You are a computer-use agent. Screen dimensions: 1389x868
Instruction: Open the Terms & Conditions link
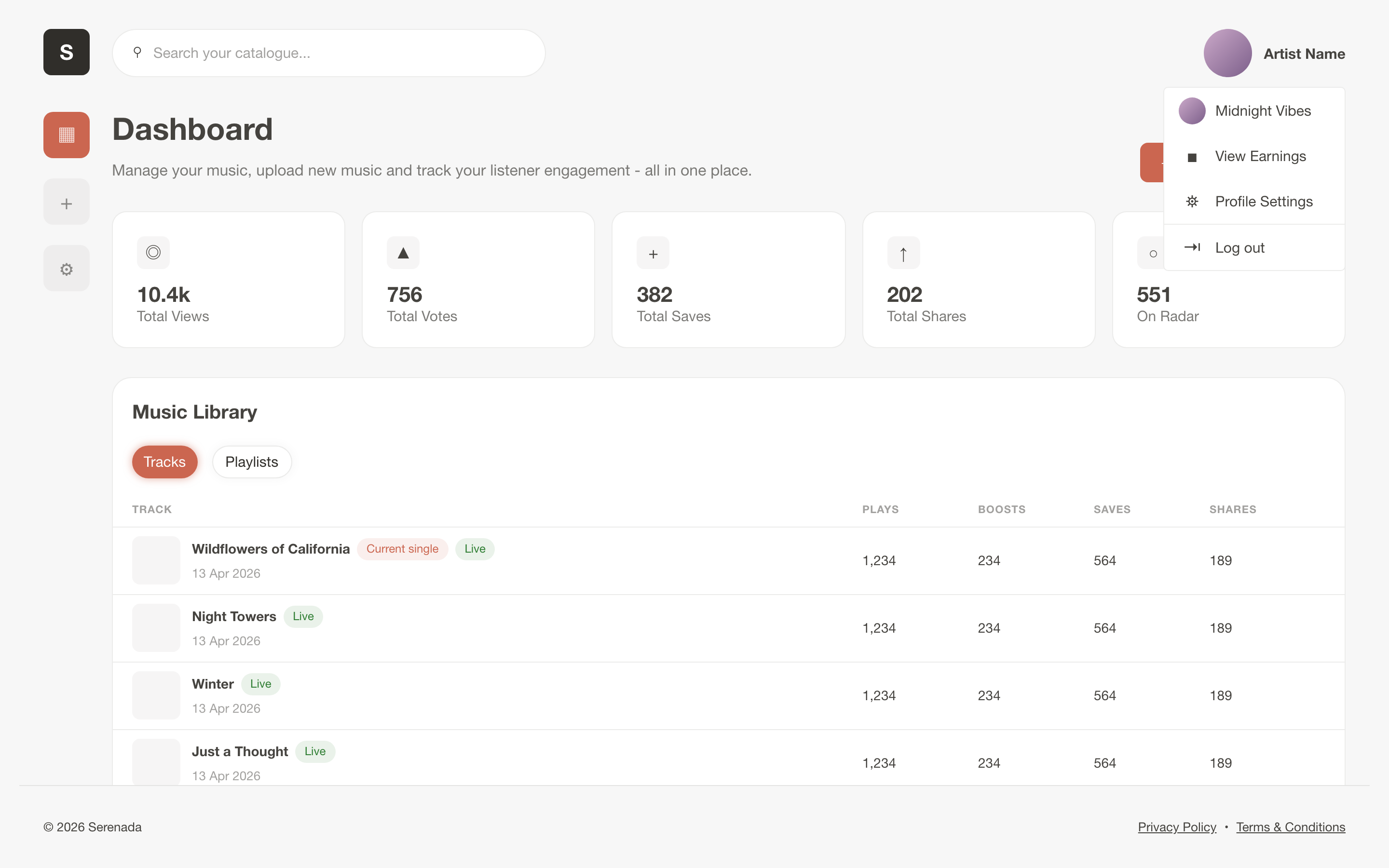pos(1291,827)
